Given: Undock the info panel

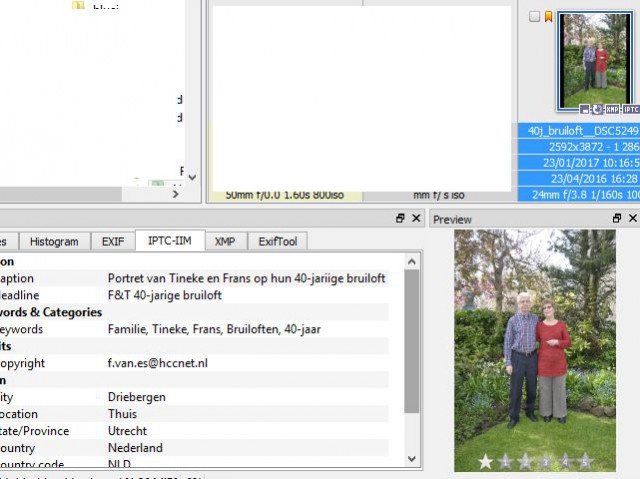Looking at the screenshot, I should (x=400, y=218).
